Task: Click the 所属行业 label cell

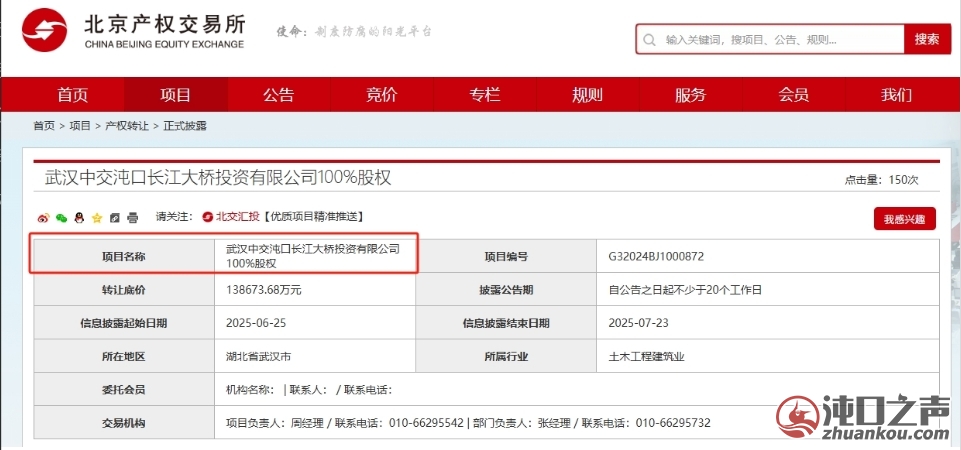Action: [506, 356]
